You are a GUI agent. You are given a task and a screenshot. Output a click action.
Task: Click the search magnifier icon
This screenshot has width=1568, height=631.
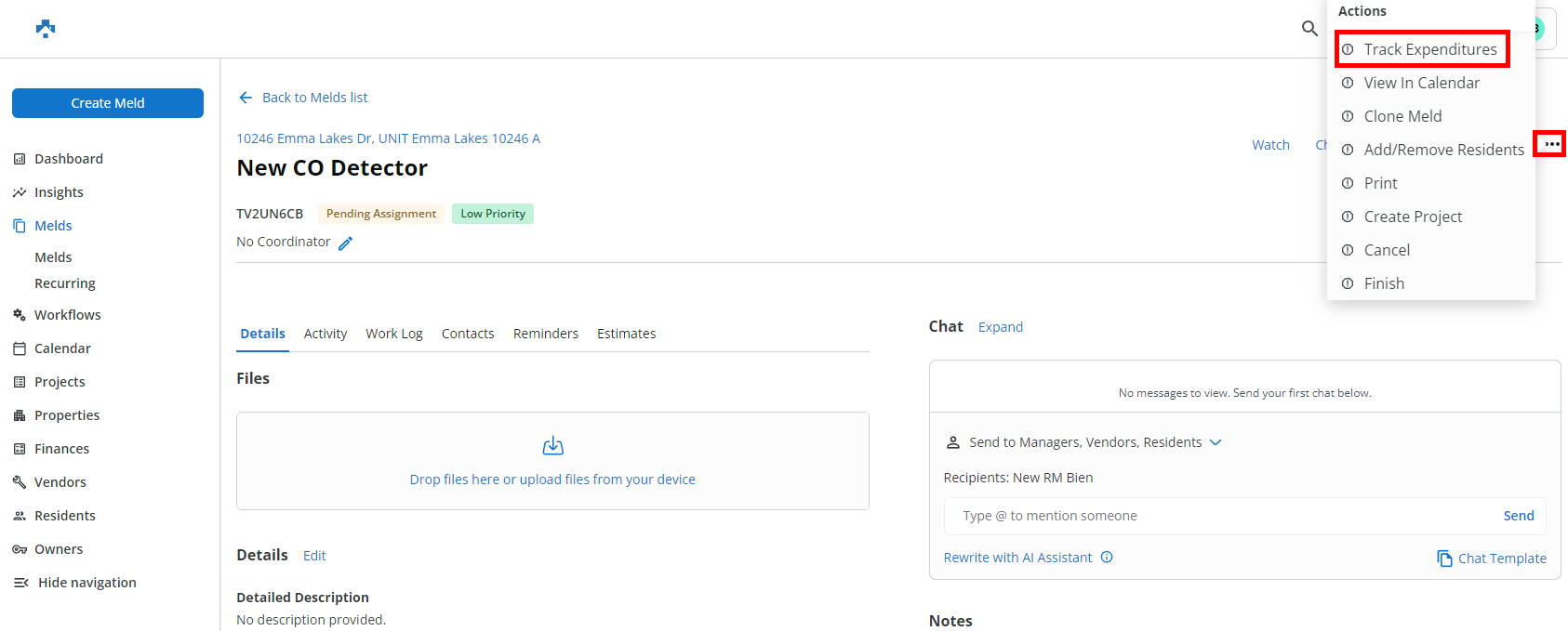point(1309,29)
